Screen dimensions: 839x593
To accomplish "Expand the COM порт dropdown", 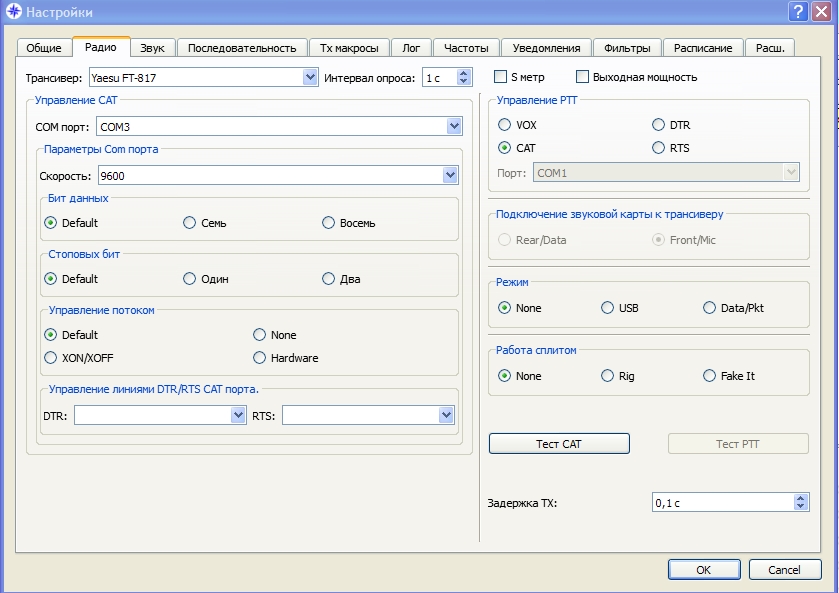I will click(454, 127).
